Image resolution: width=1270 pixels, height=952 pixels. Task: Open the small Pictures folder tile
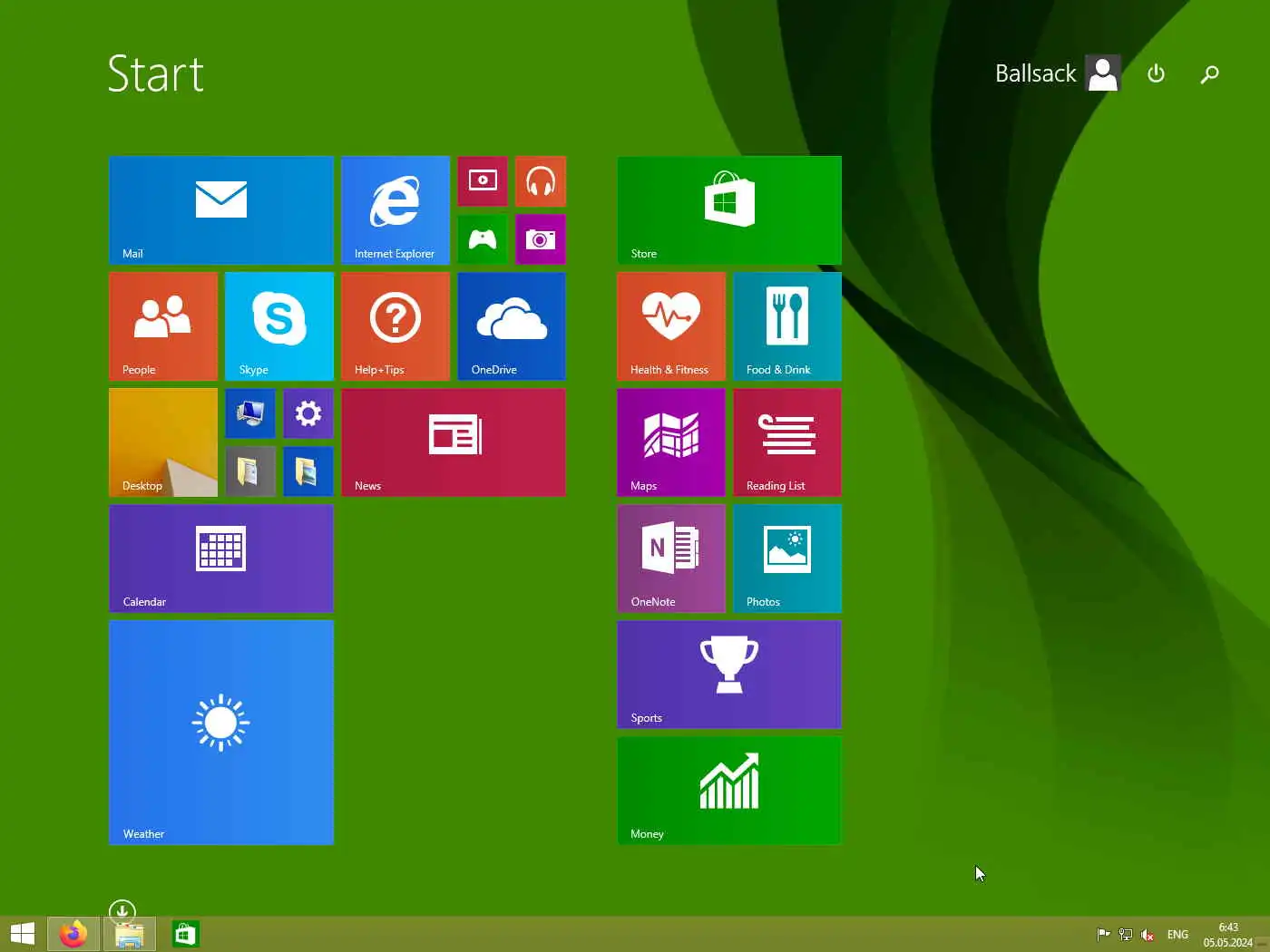tap(308, 471)
